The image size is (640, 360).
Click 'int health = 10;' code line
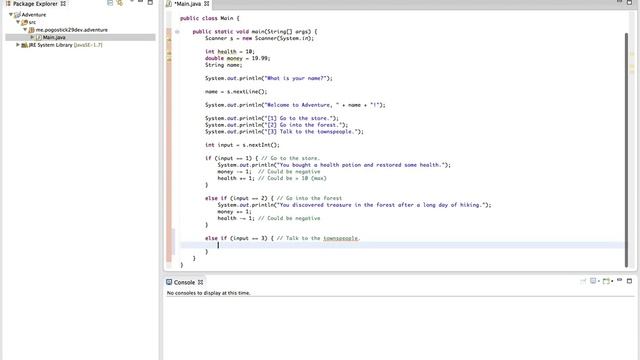pos(230,51)
